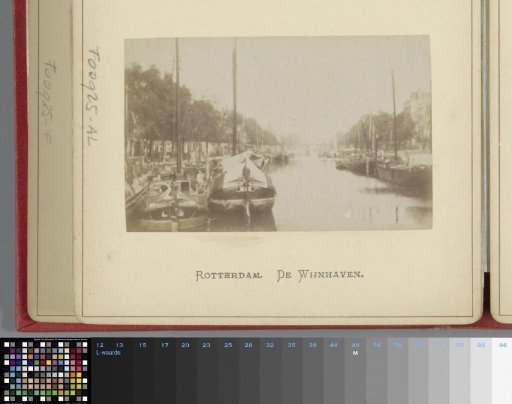Click the Wijnhaven harbour photograph
Image resolution: width=512 pixels, height=404 pixels.
[x=278, y=133]
